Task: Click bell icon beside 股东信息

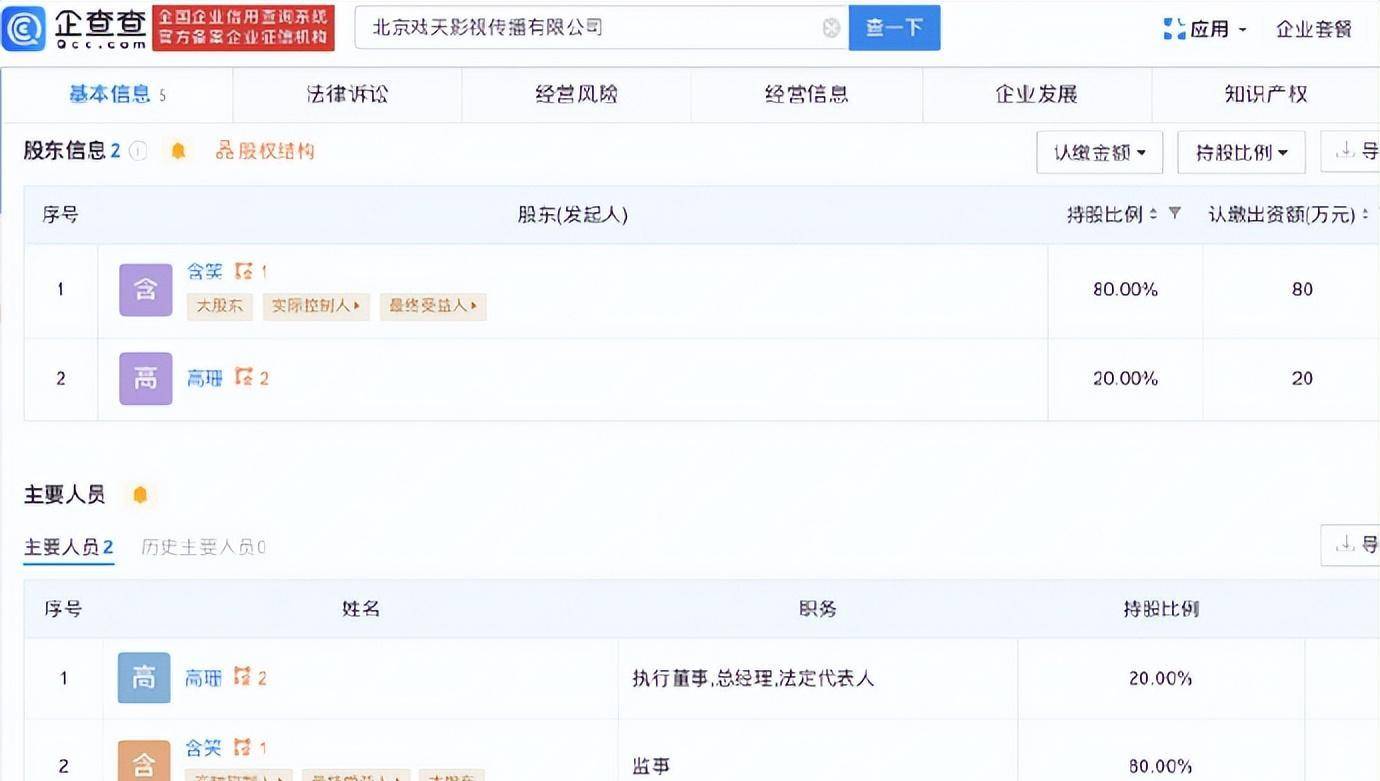Action: (x=178, y=151)
